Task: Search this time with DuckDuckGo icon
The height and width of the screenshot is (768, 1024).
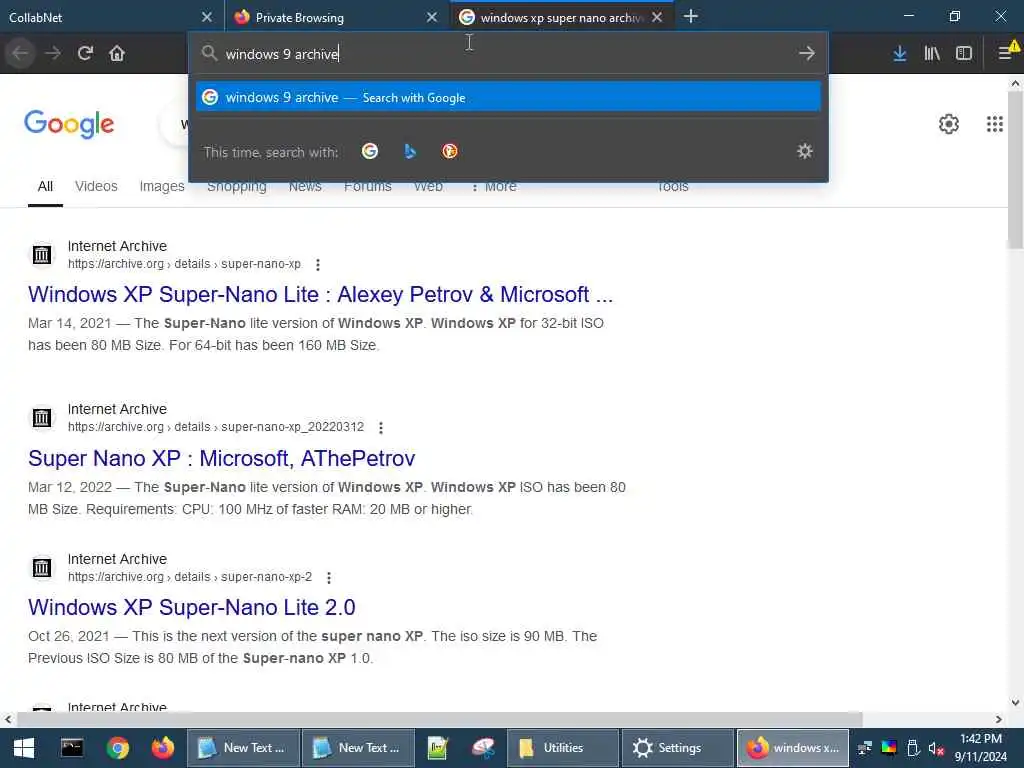Action: 449,152
